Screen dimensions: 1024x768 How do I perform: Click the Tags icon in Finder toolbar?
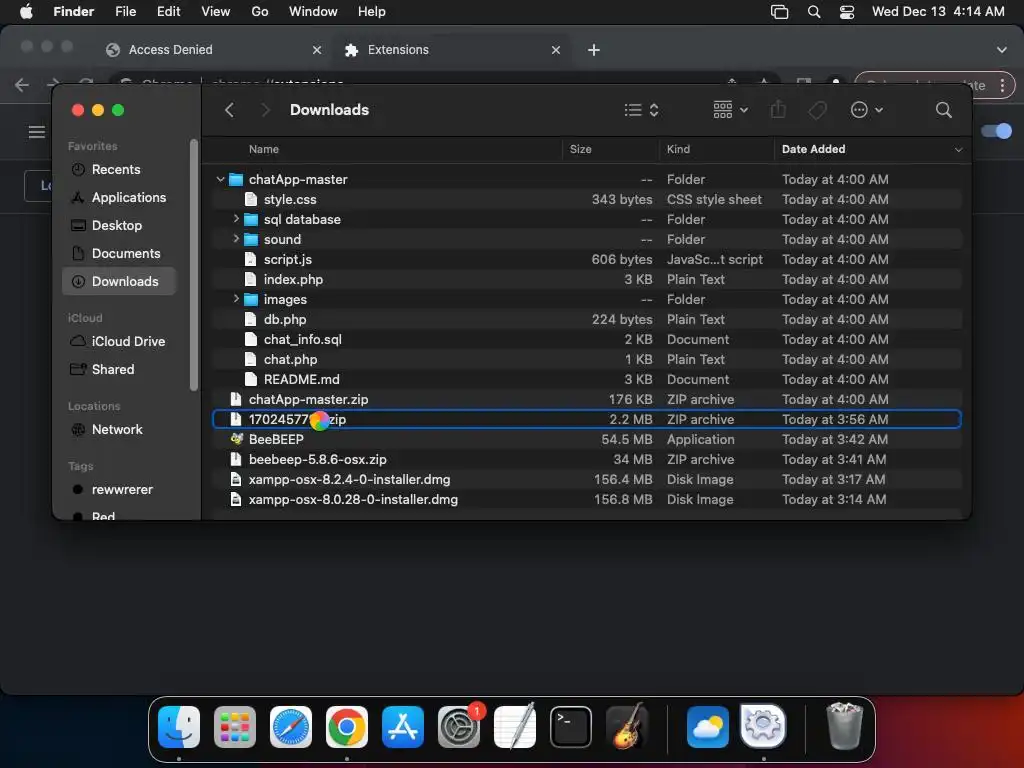(x=817, y=110)
